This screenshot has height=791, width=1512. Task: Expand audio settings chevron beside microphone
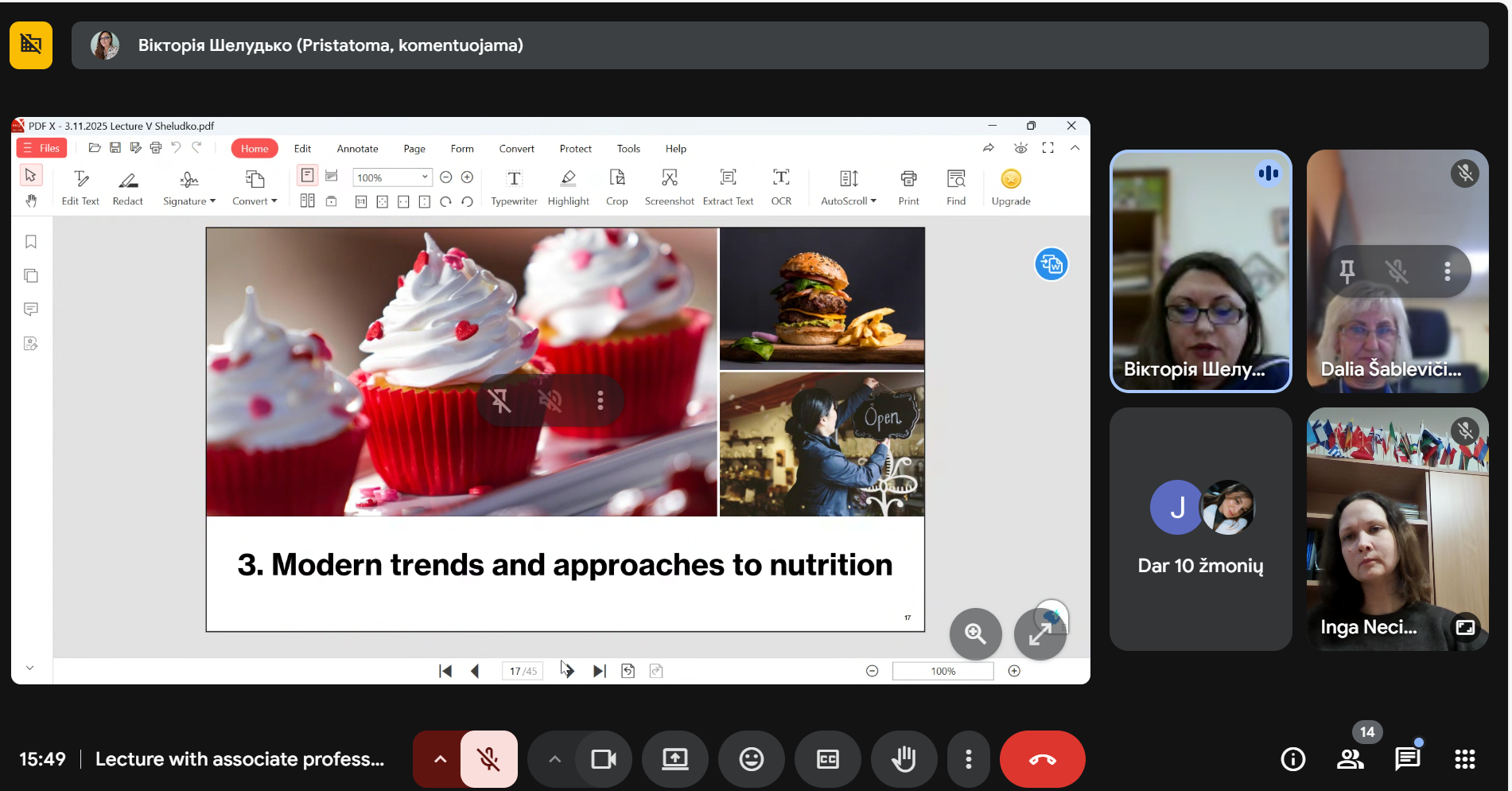pos(440,759)
